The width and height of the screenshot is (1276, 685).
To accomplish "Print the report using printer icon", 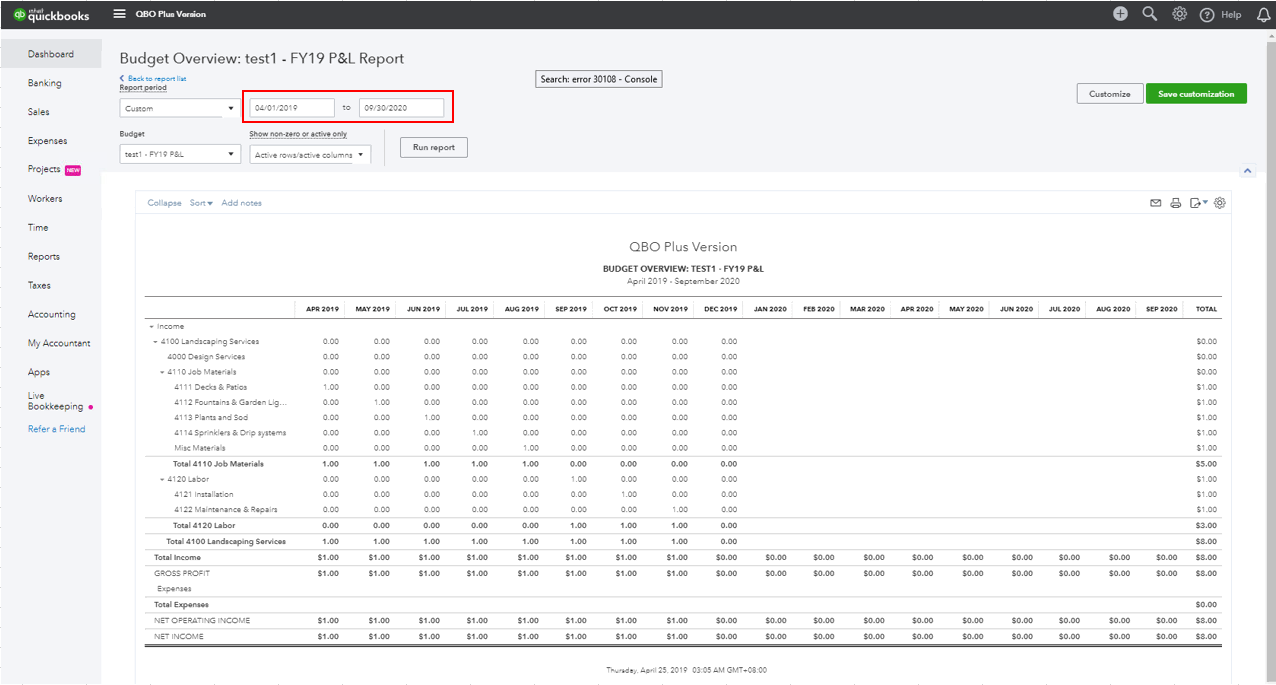I will click(x=1176, y=203).
